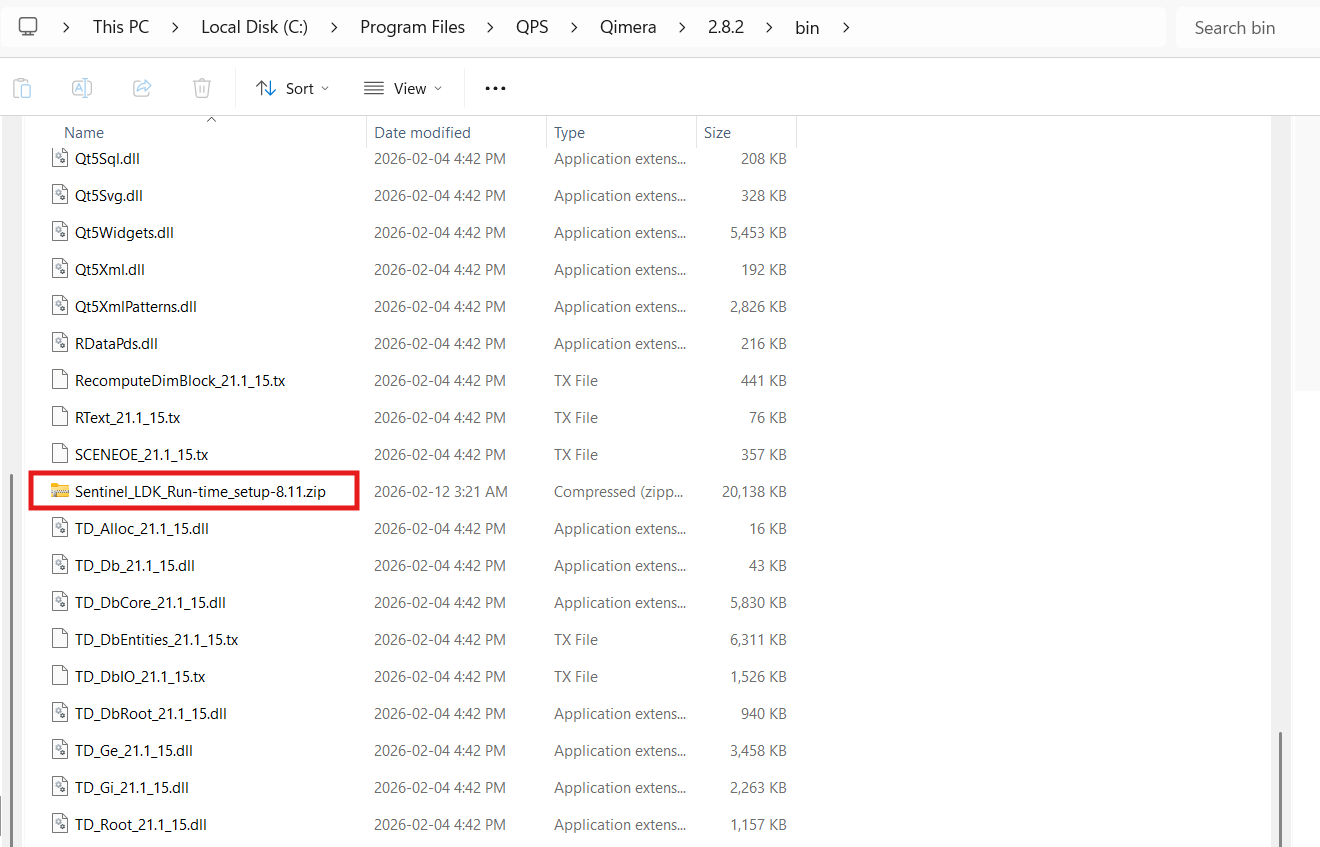Open the Sort dropdown menu

tap(292, 88)
